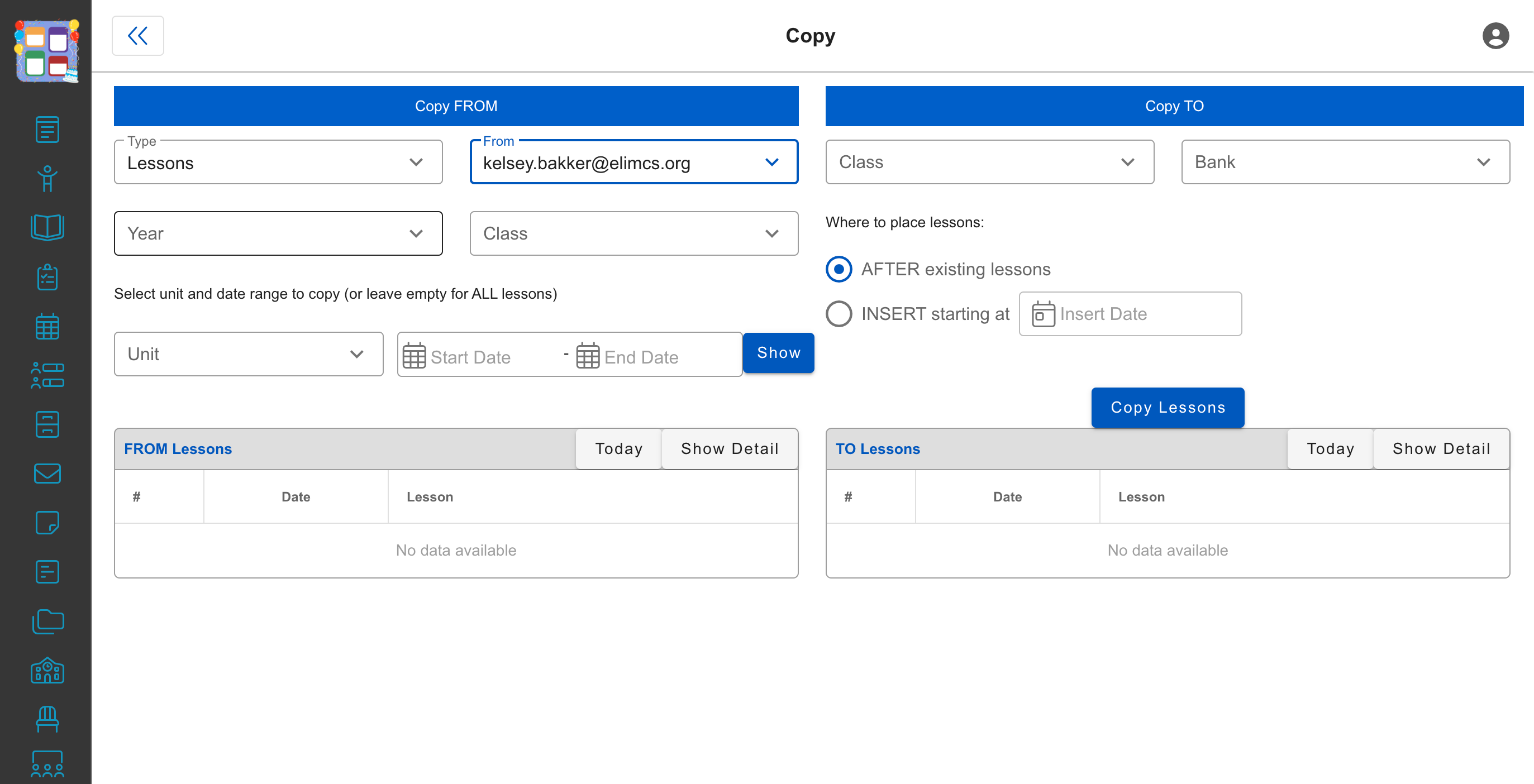The image size is (1534, 784).
Task: Click the End Date field
Action: pyautogui.click(x=655, y=357)
